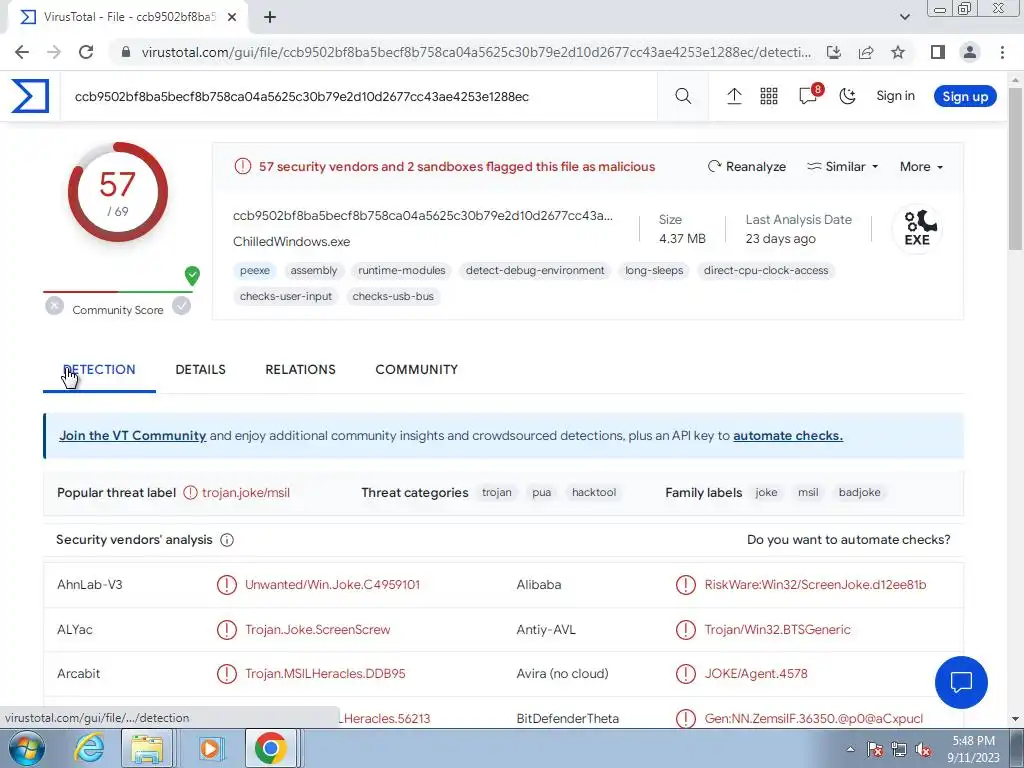This screenshot has width=1024, height=768.
Task: Click the browser forward arrow
Action: [x=54, y=52]
